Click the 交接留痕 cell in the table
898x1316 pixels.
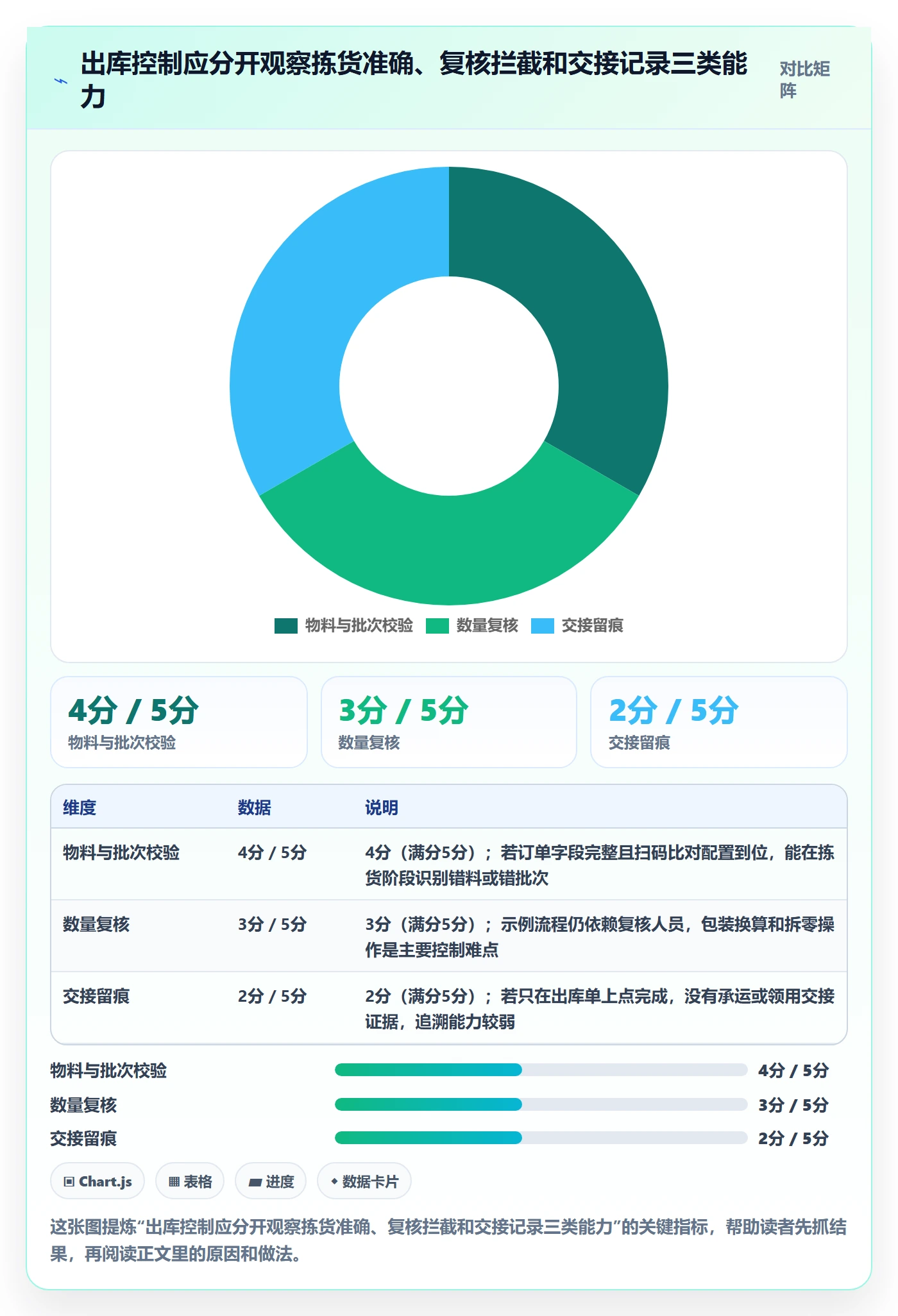point(96,997)
